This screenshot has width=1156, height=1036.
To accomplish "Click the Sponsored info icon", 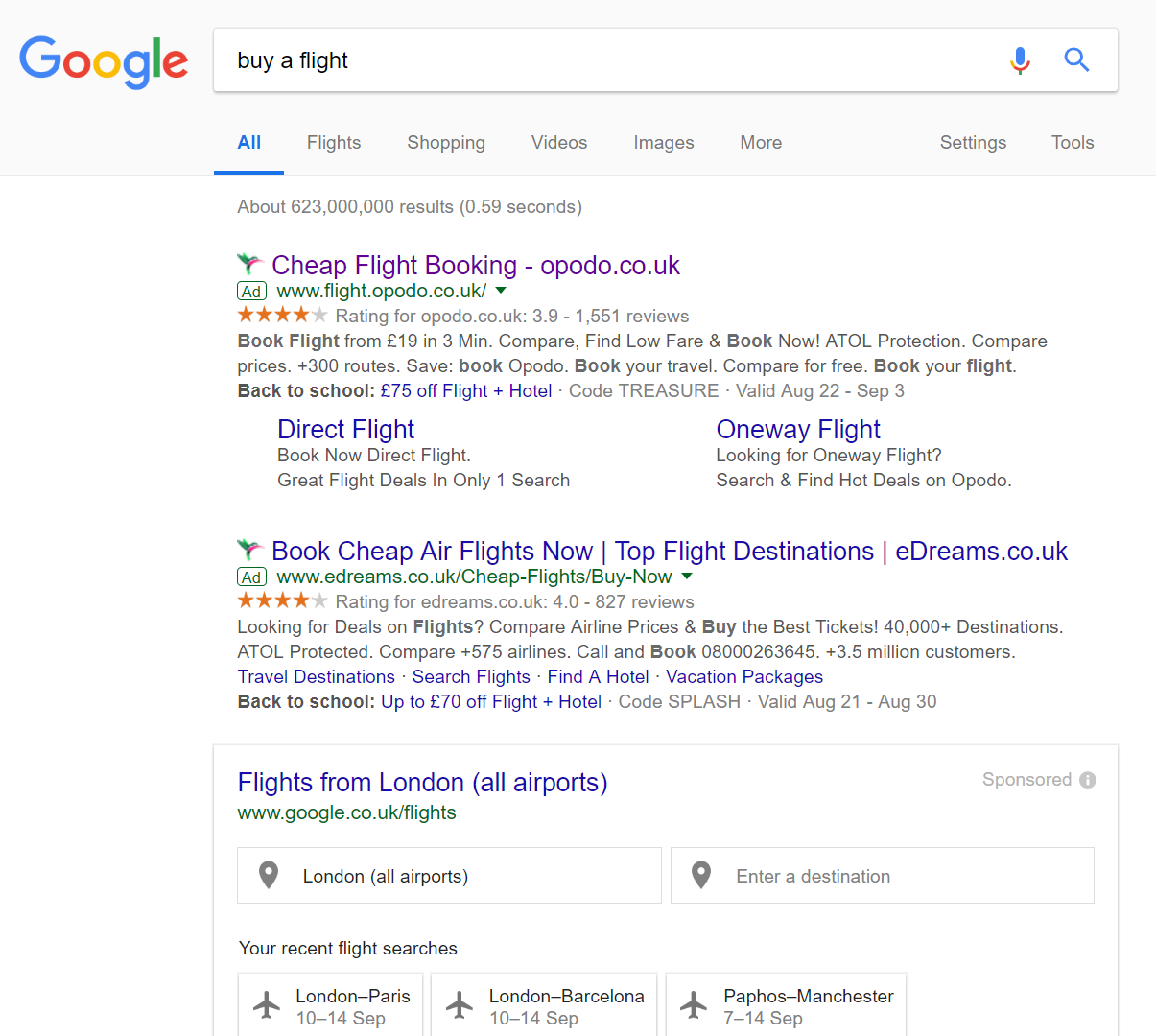I will (x=1087, y=780).
